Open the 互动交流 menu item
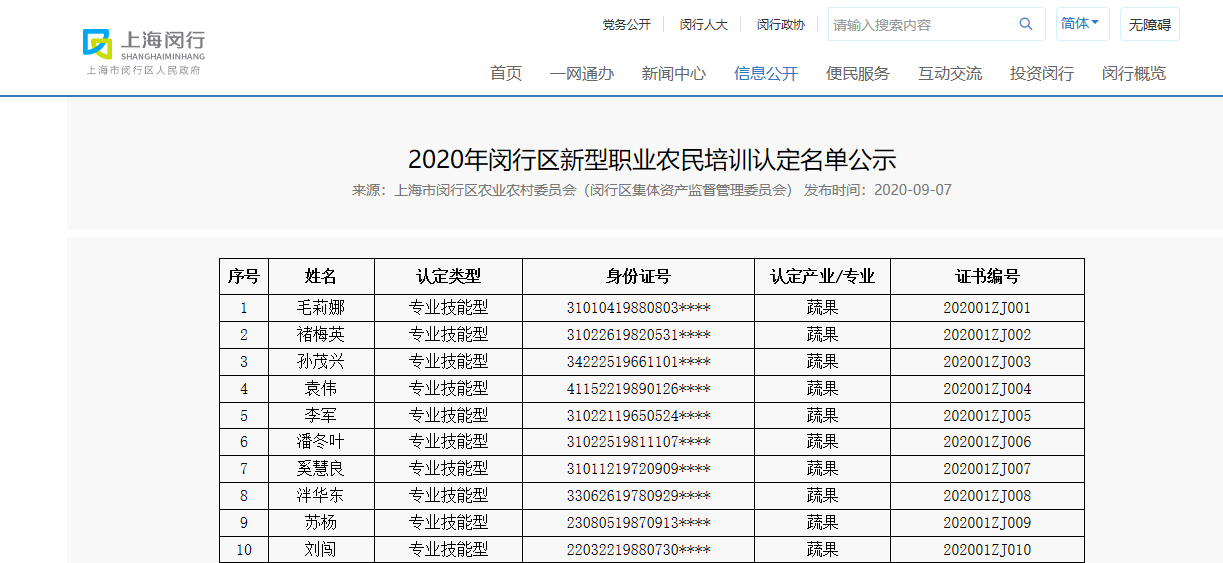 pos(949,73)
